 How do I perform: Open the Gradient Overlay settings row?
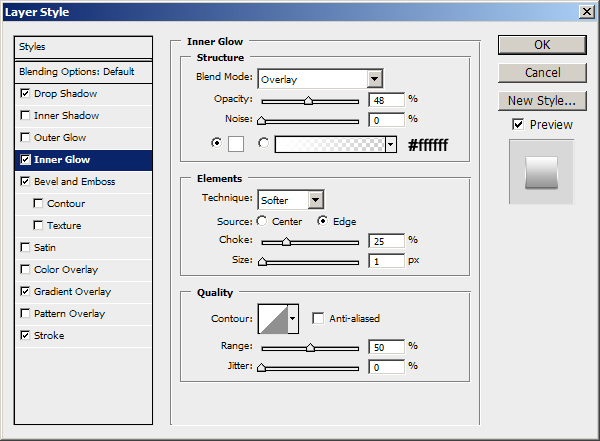[x=83, y=292]
